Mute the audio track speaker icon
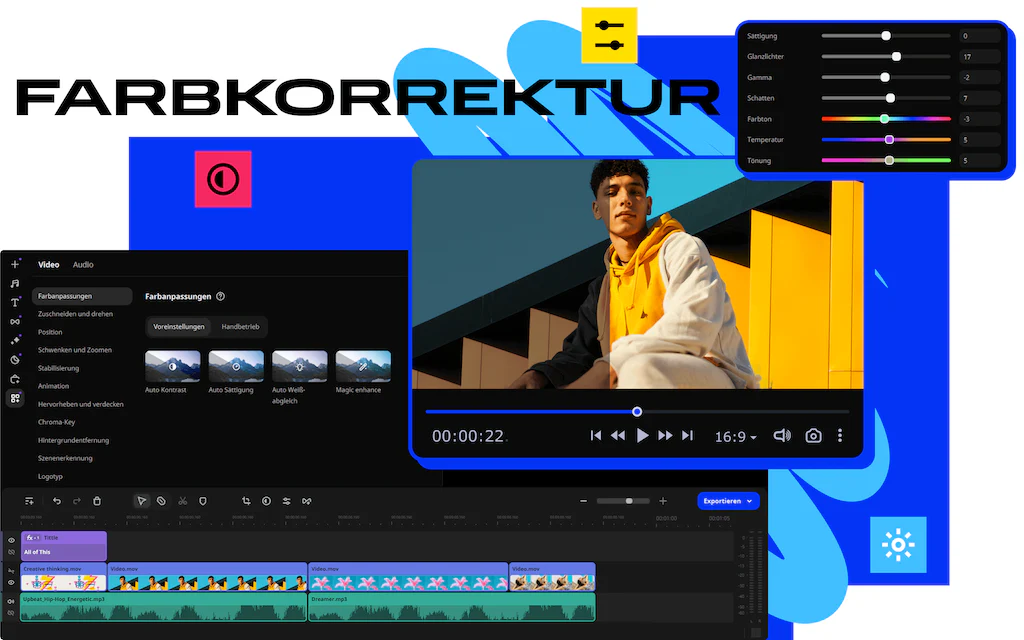The image size is (1024, 640). tap(11, 601)
